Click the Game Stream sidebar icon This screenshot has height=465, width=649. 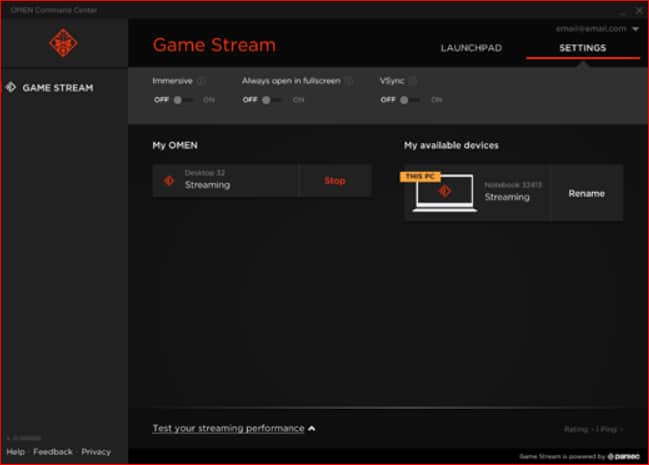point(11,87)
